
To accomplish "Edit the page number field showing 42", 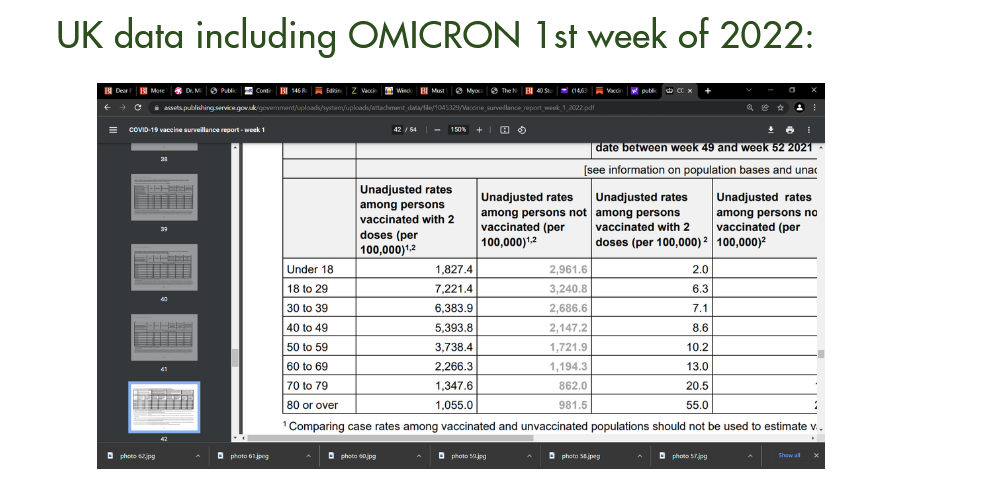I will tap(398, 130).
